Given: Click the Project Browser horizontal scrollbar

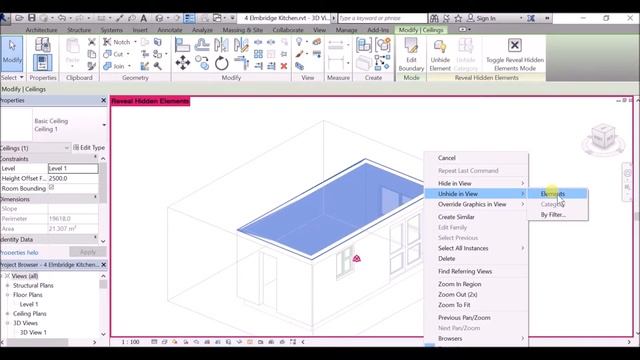Looking at the screenshot, I should pos(38,342).
